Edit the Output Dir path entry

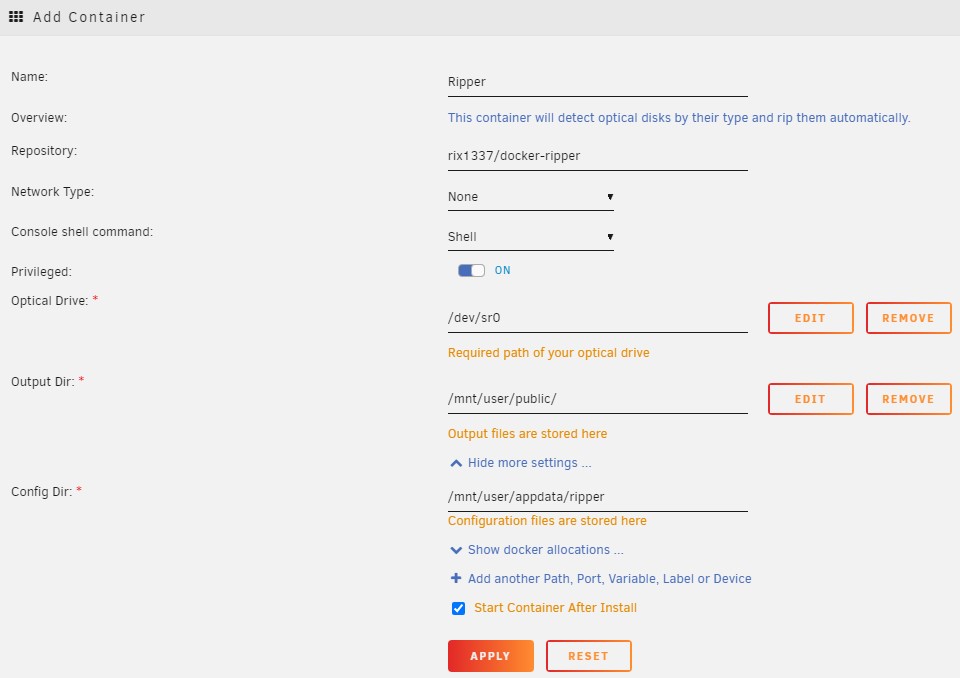point(811,399)
